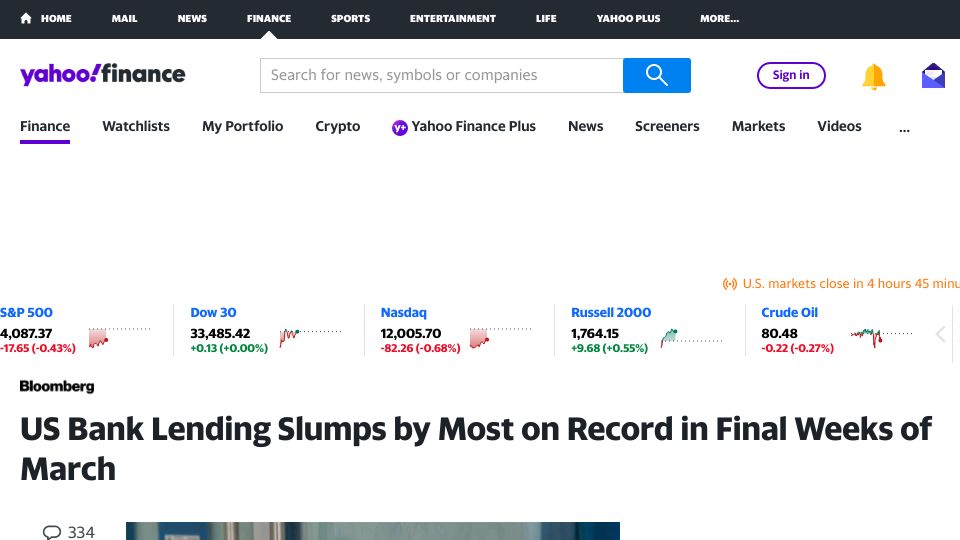Click the Home house icon in top bar
This screenshot has width=960, height=540.
pyautogui.click(x=26, y=18)
